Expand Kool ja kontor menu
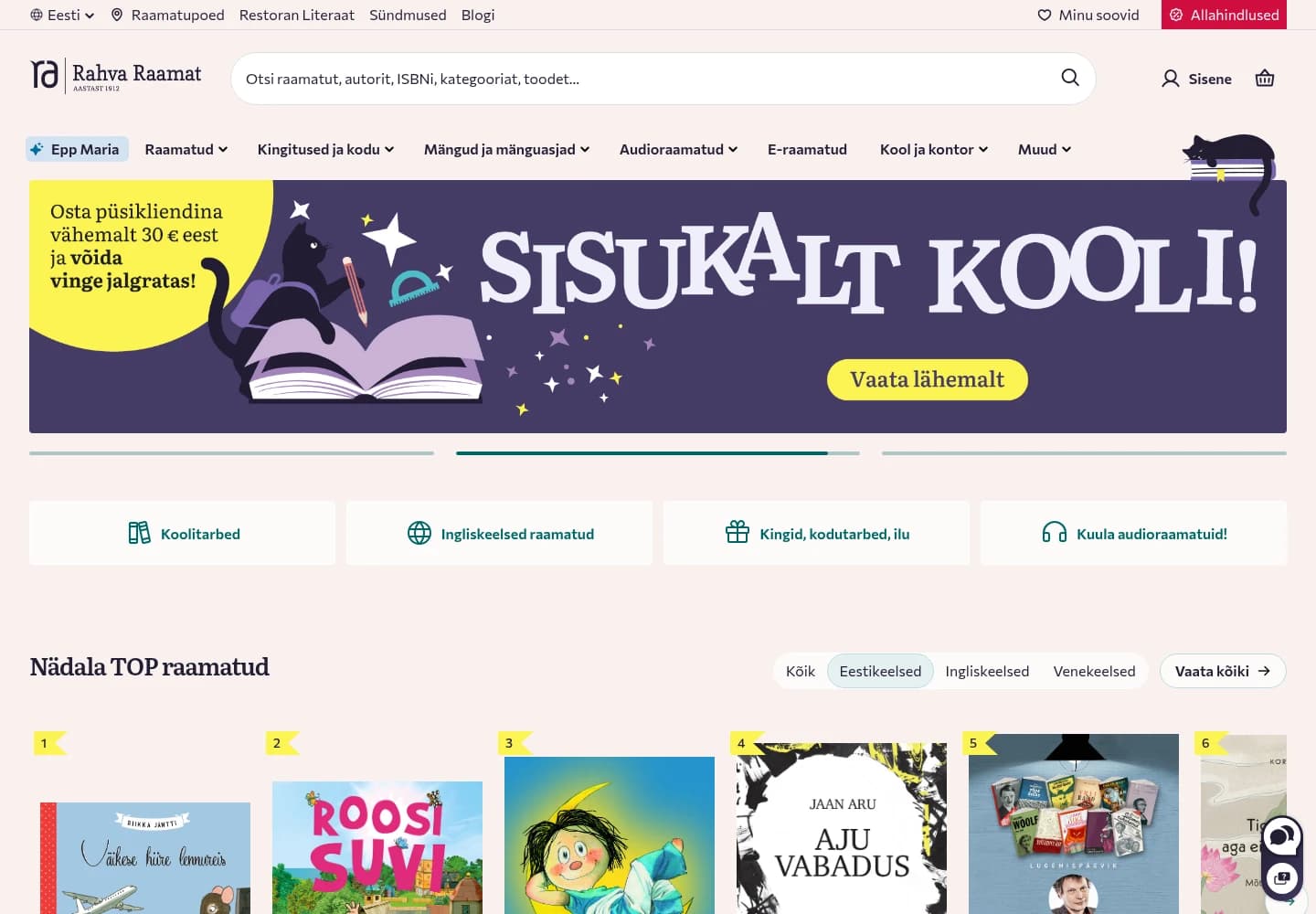1316x914 pixels. point(934,149)
